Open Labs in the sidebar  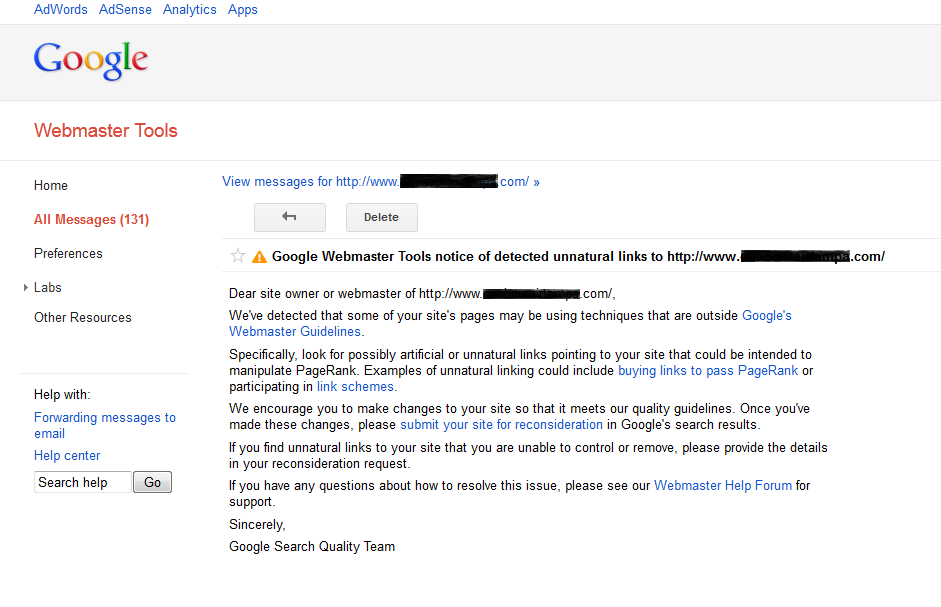48,288
